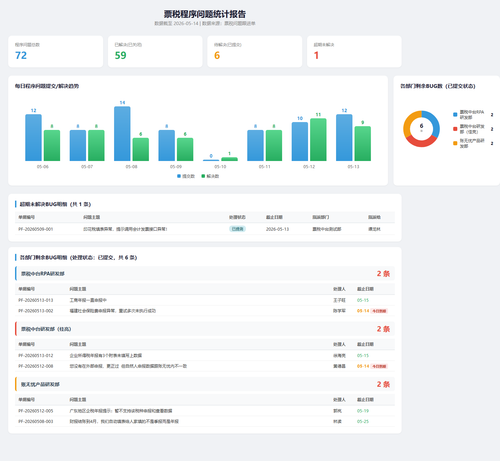Toggle the blue submitted-count legend item
This screenshot has height=461, width=500.
coord(186,176)
